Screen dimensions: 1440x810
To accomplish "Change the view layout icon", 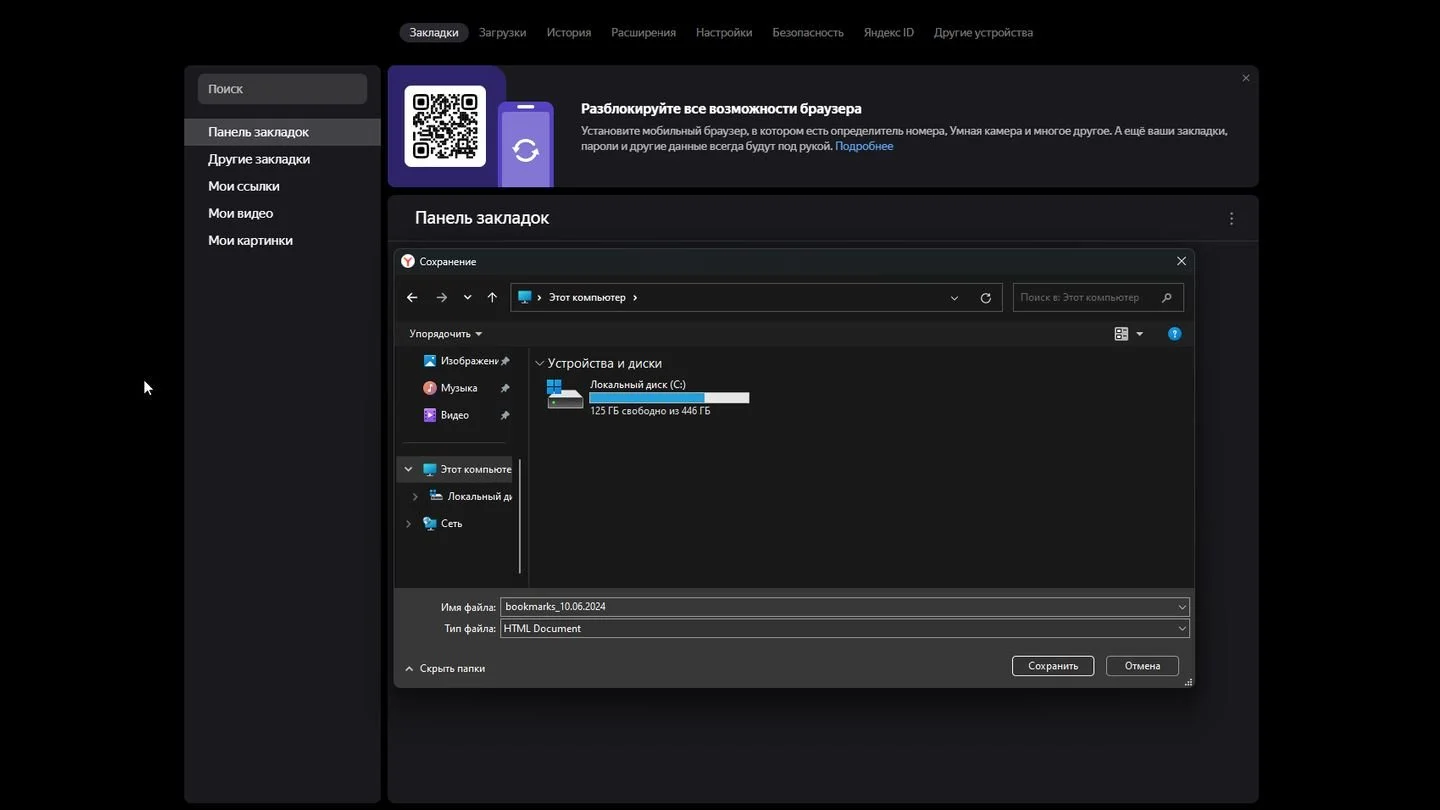I will (1121, 334).
